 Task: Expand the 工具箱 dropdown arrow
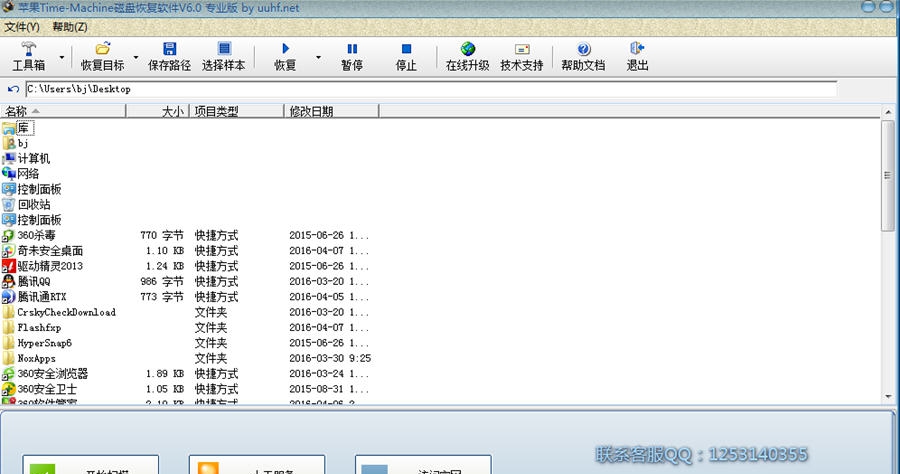click(x=61, y=57)
